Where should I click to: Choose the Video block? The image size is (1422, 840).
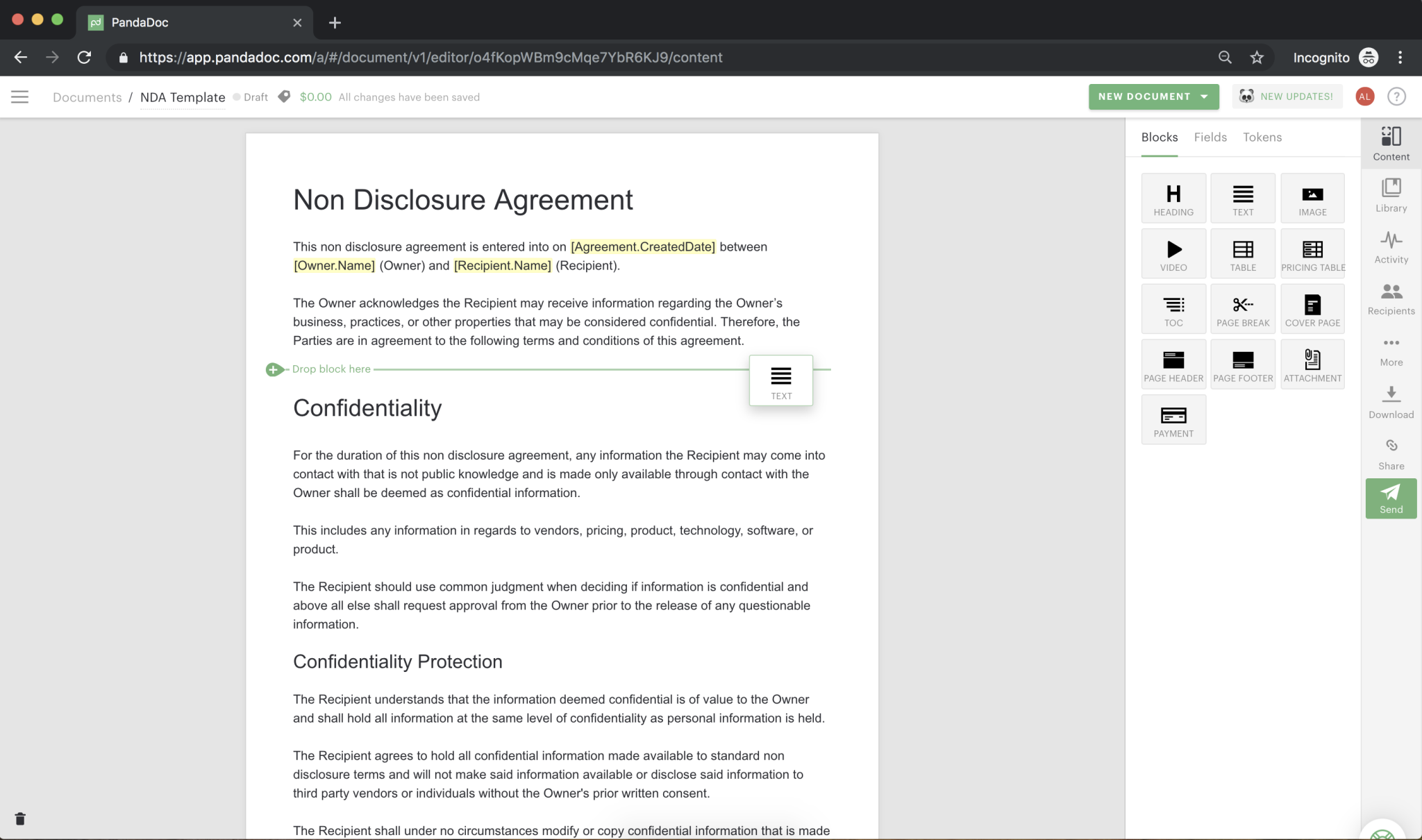pos(1173,254)
